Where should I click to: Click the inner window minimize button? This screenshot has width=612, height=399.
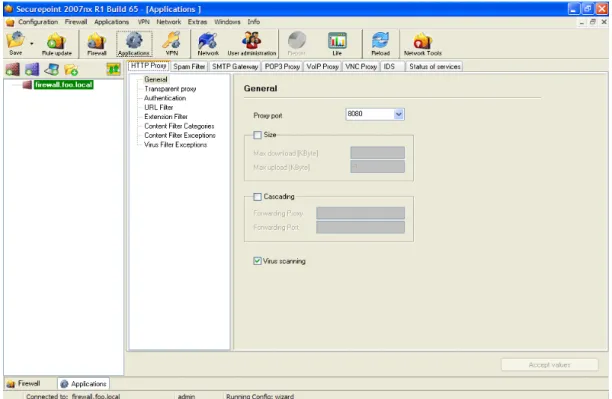582,22
